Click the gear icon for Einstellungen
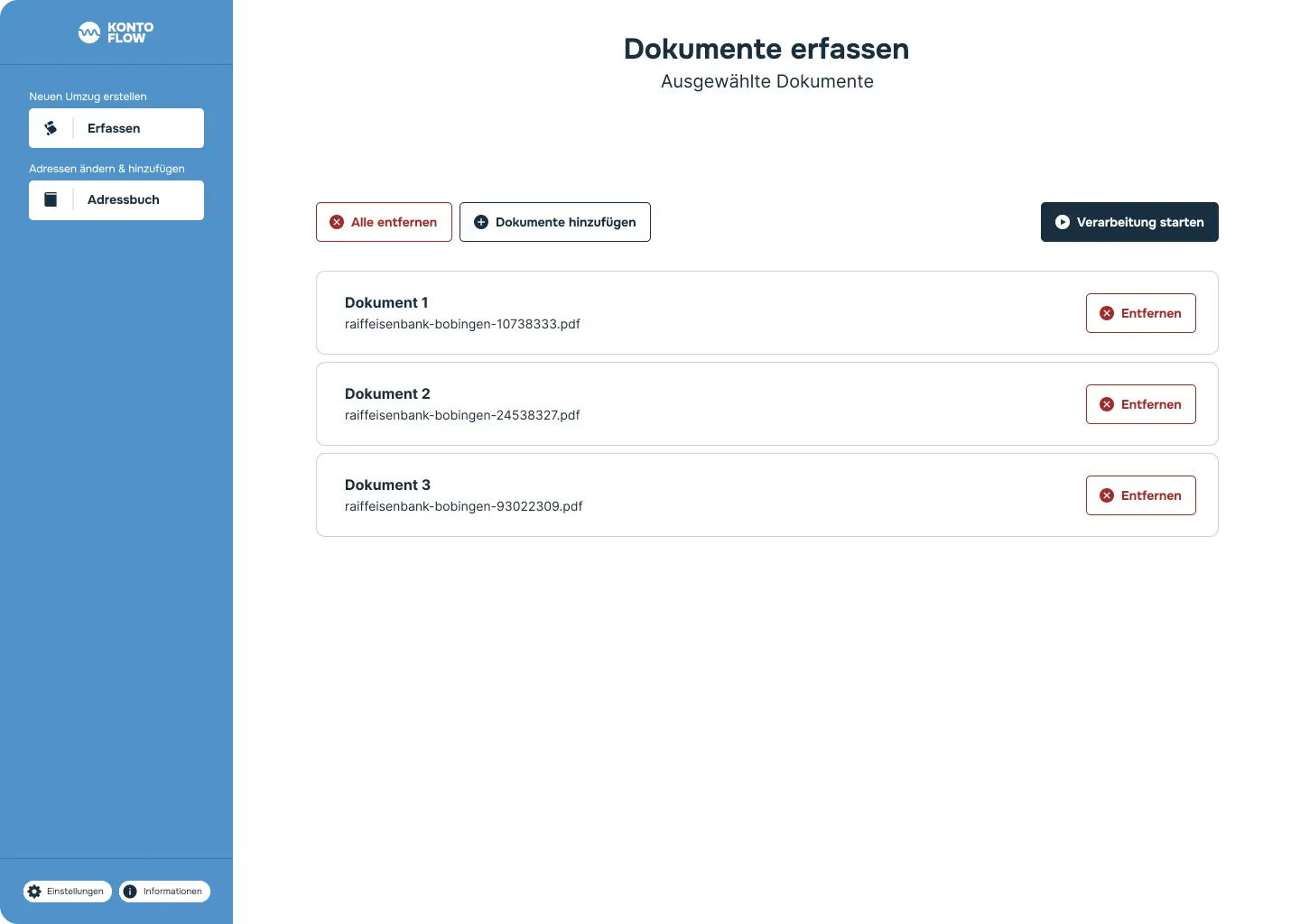Screen dimensions: 1300x924 tap(34, 892)
